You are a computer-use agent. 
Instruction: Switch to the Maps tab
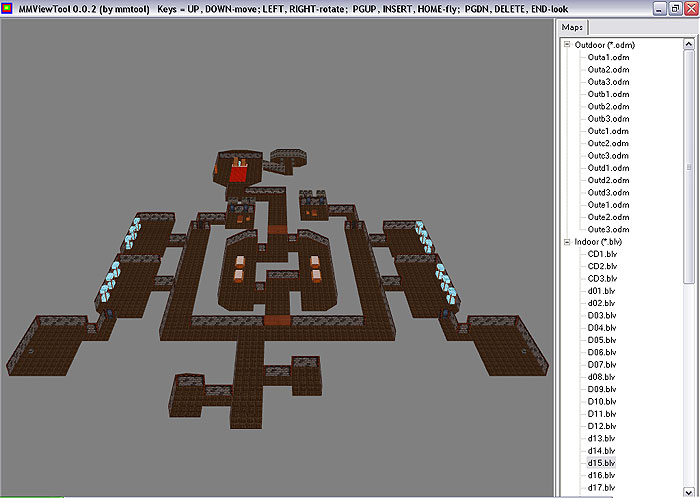click(x=572, y=27)
